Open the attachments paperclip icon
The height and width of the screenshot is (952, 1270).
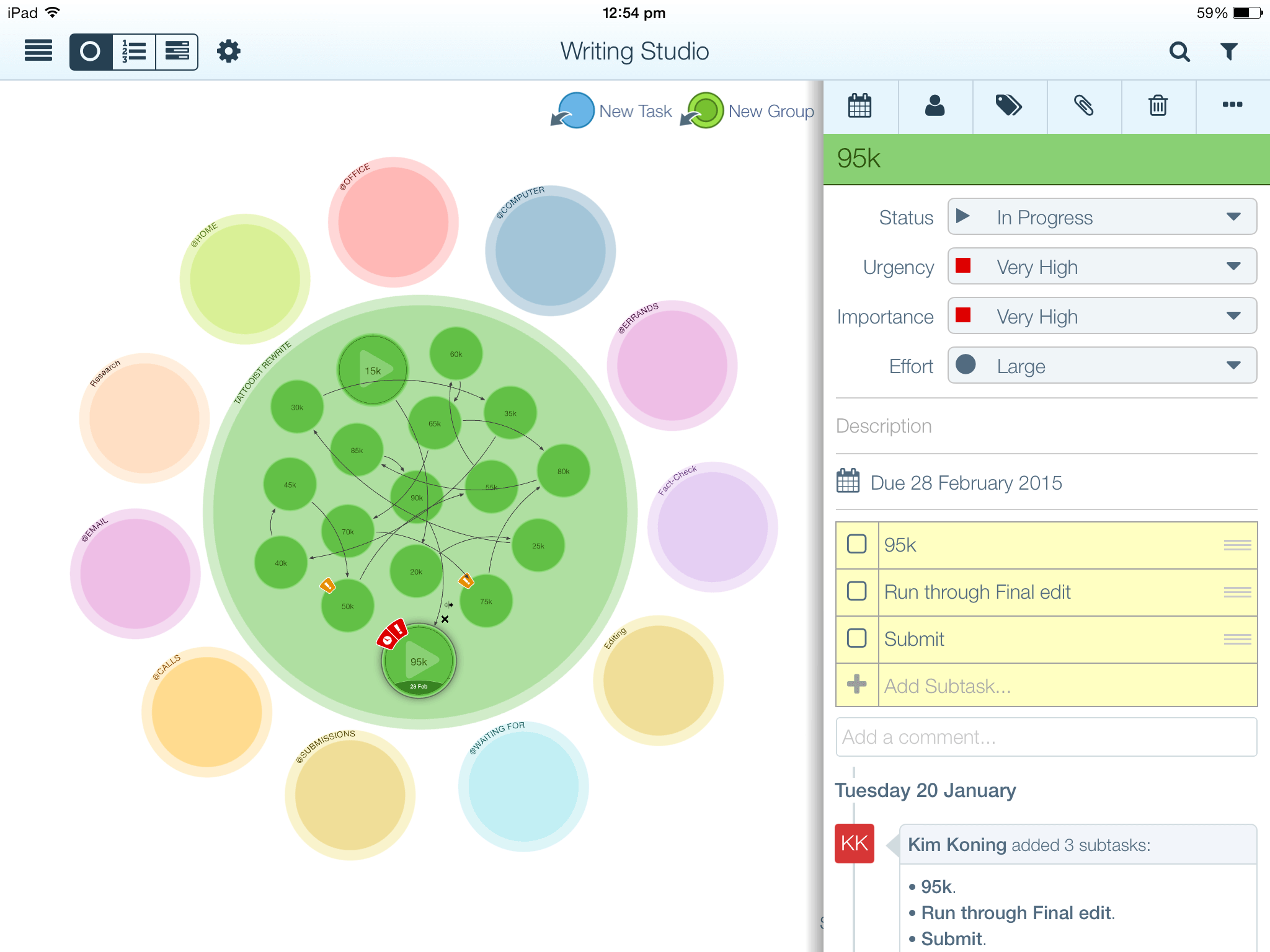[x=1083, y=106]
